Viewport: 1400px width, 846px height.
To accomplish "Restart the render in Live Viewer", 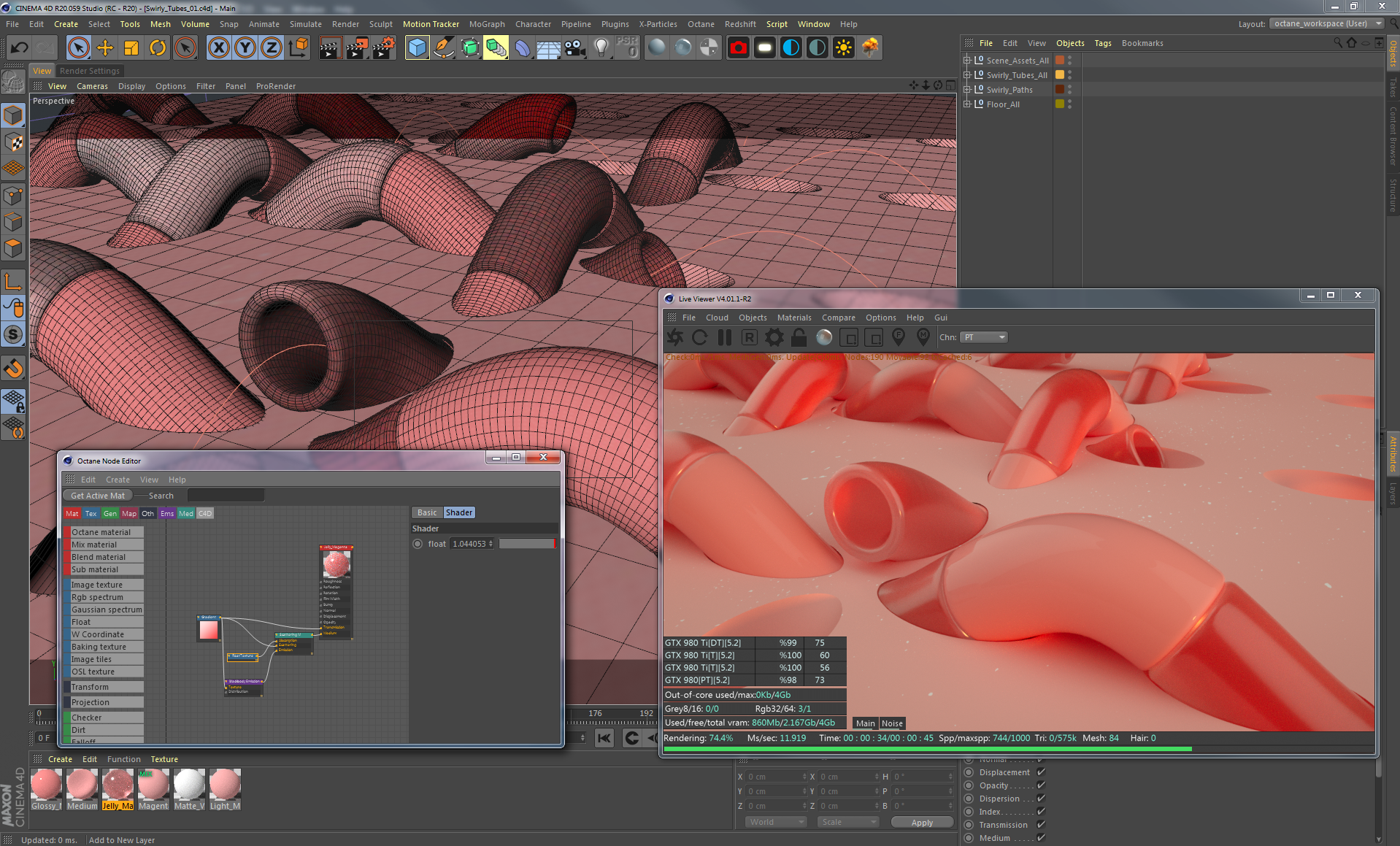I will click(x=699, y=337).
